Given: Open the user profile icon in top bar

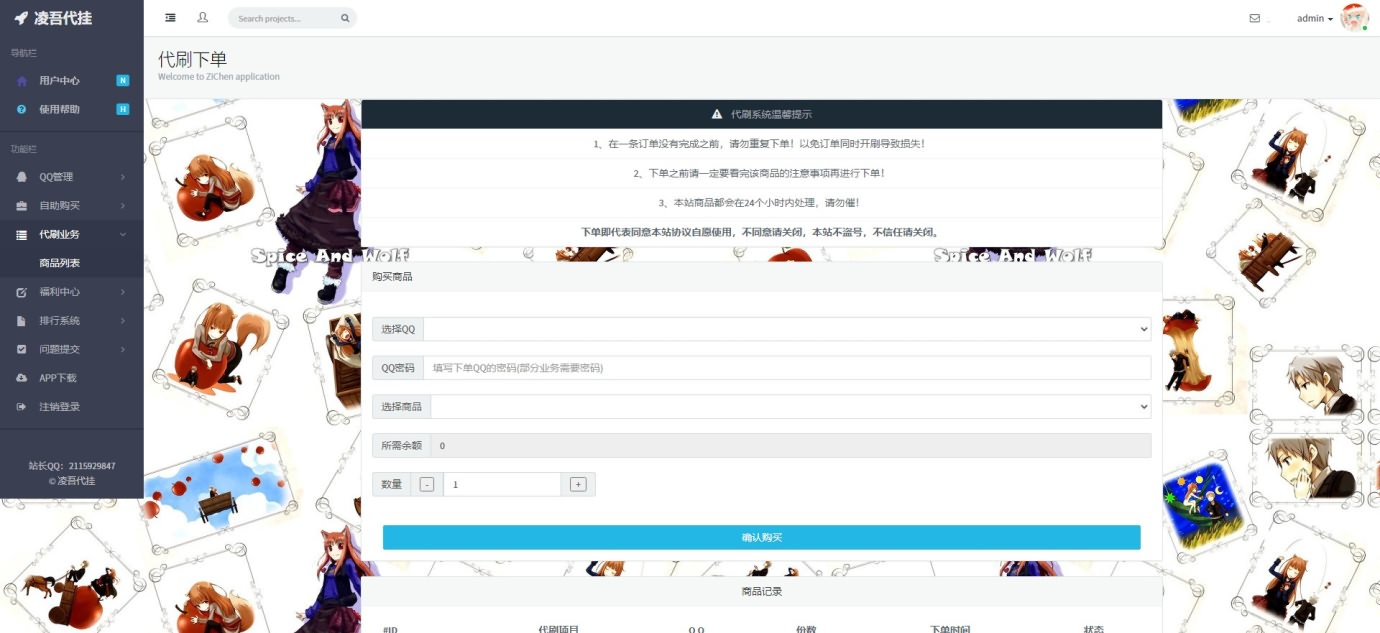Looking at the screenshot, I should pyautogui.click(x=203, y=18).
